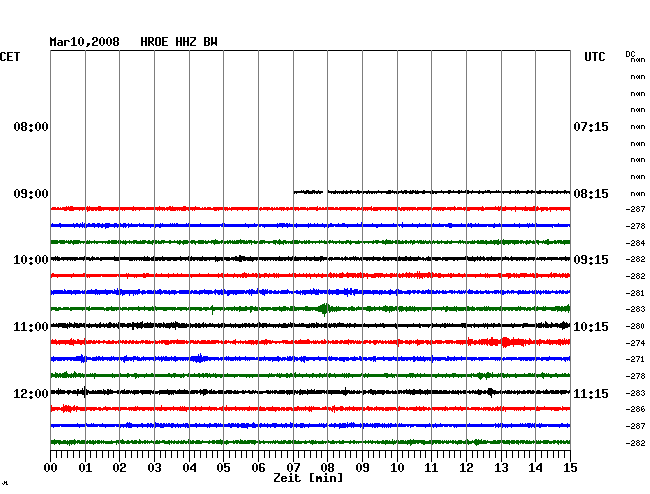Click the DC value -284
This screenshot has height=494, width=650.
[x=635, y=243]
